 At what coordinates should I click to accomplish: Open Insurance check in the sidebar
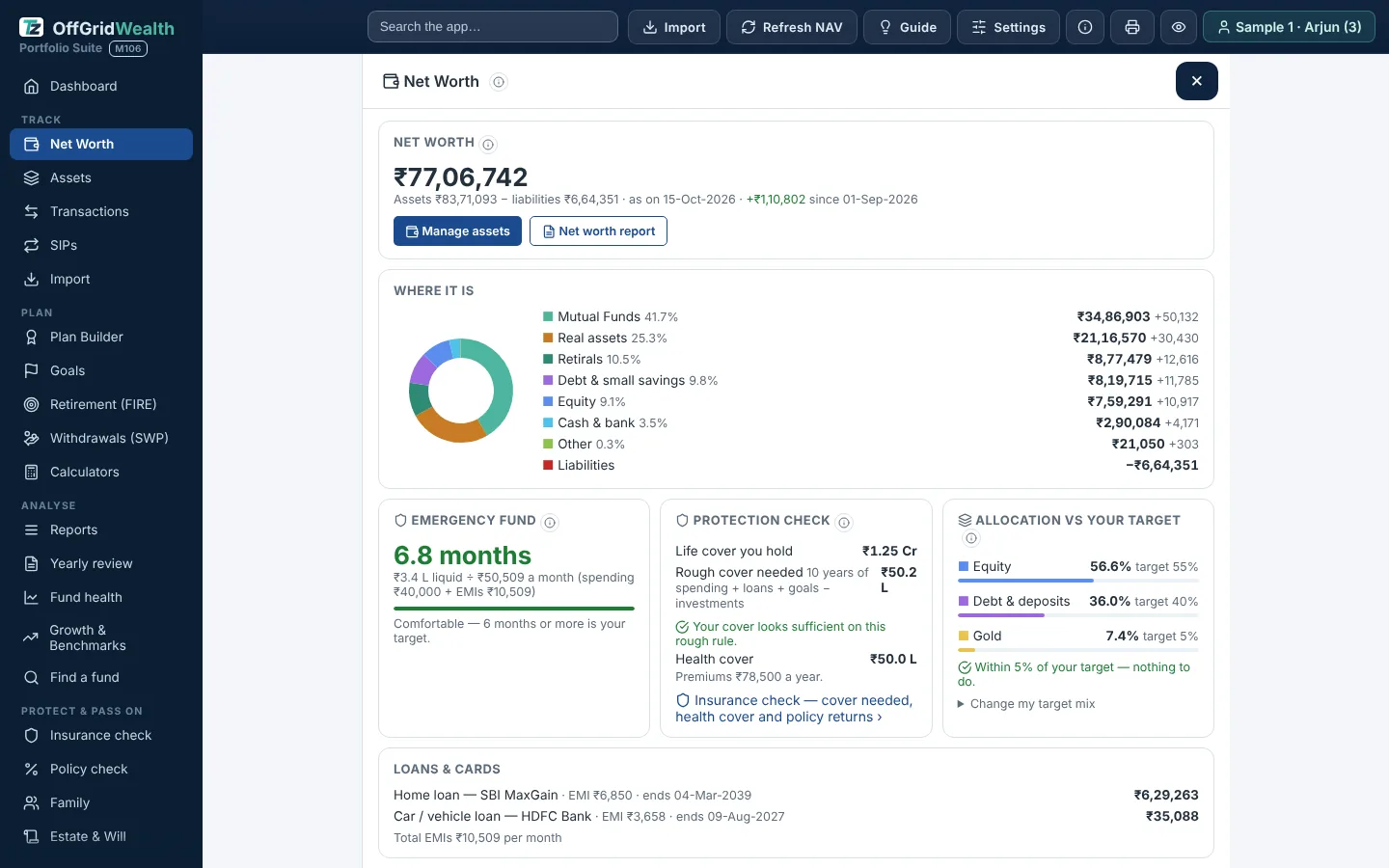point(101,735)
